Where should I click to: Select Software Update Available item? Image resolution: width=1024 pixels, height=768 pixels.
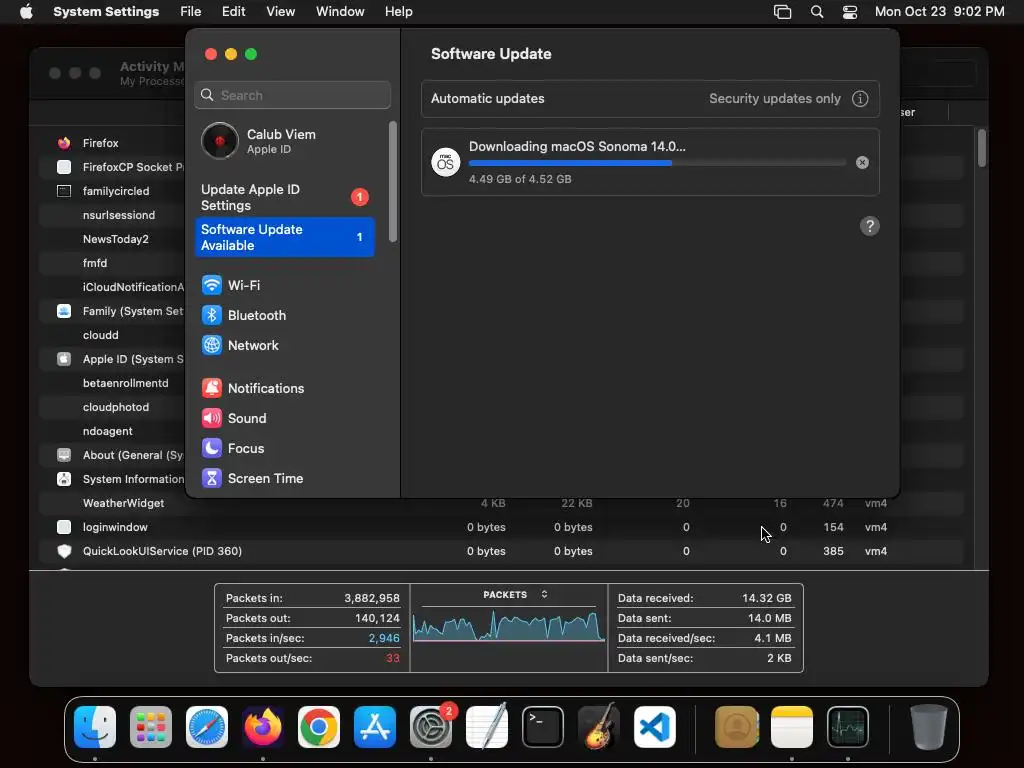click(x=285, y=237)
